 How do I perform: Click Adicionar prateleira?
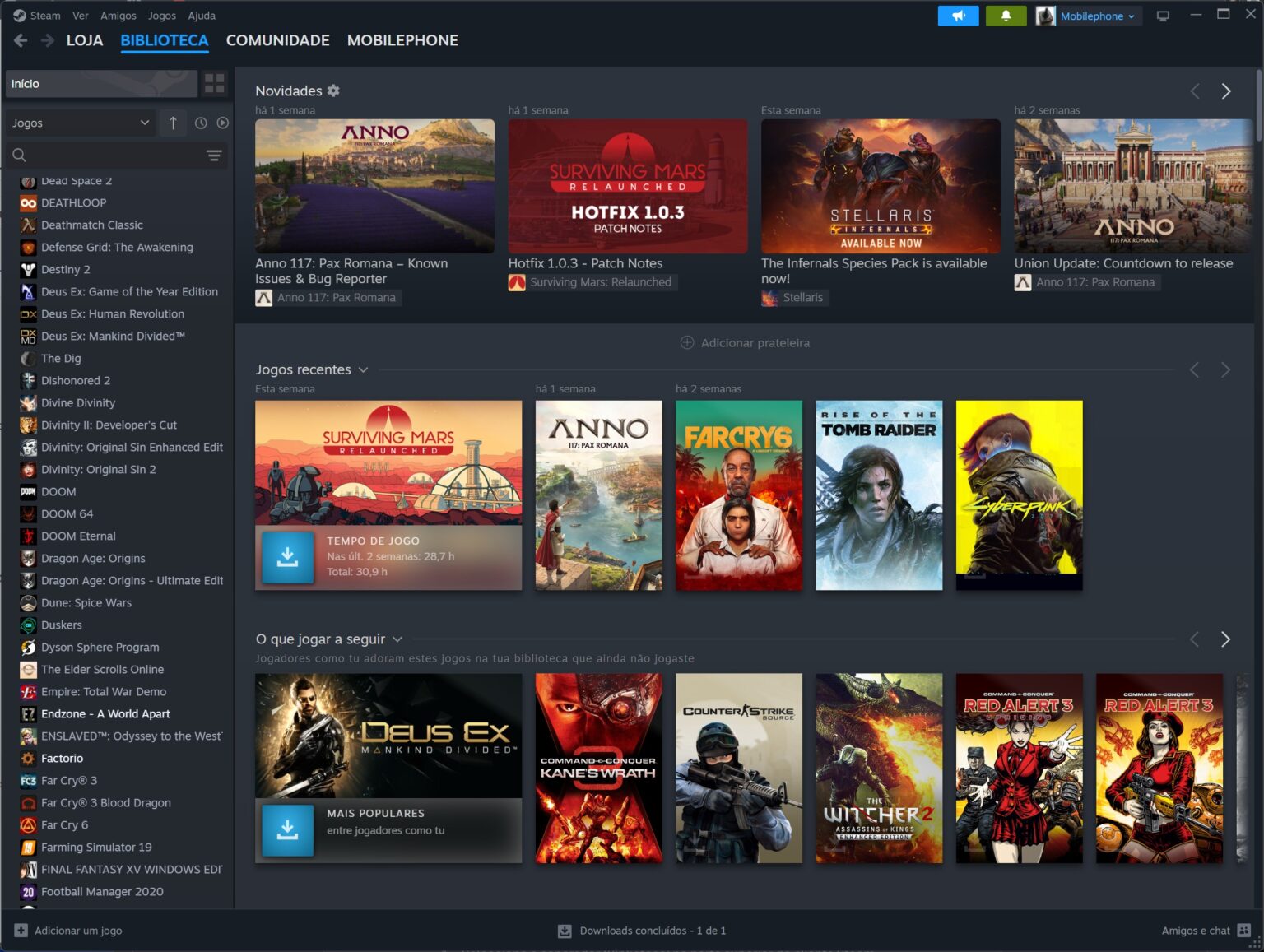pos(745,342)
